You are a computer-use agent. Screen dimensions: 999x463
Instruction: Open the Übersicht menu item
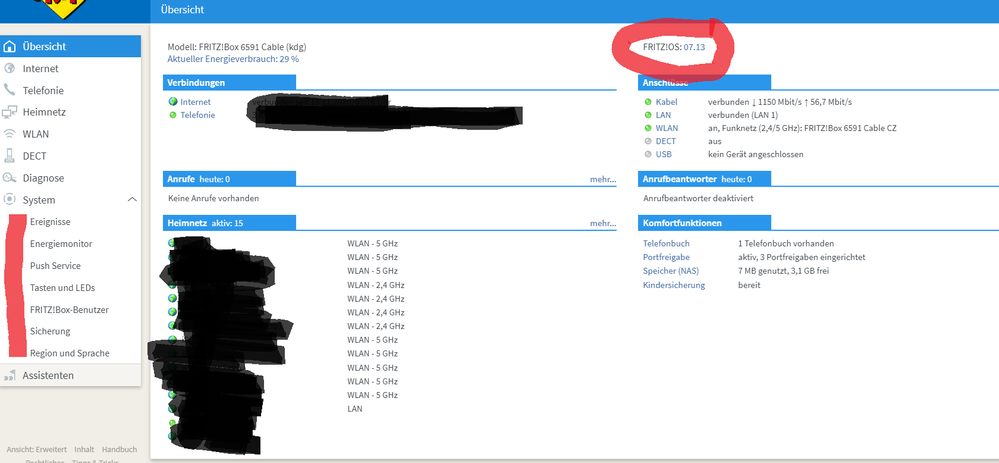tap(70, 46)
